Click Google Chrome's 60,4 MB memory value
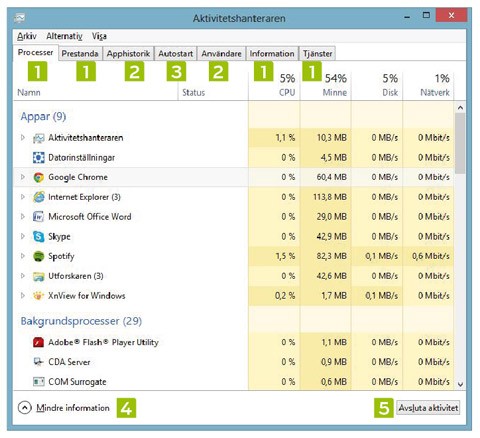This screenshot has width=480, height=438. pyautogui.click(x=332, y=177)
